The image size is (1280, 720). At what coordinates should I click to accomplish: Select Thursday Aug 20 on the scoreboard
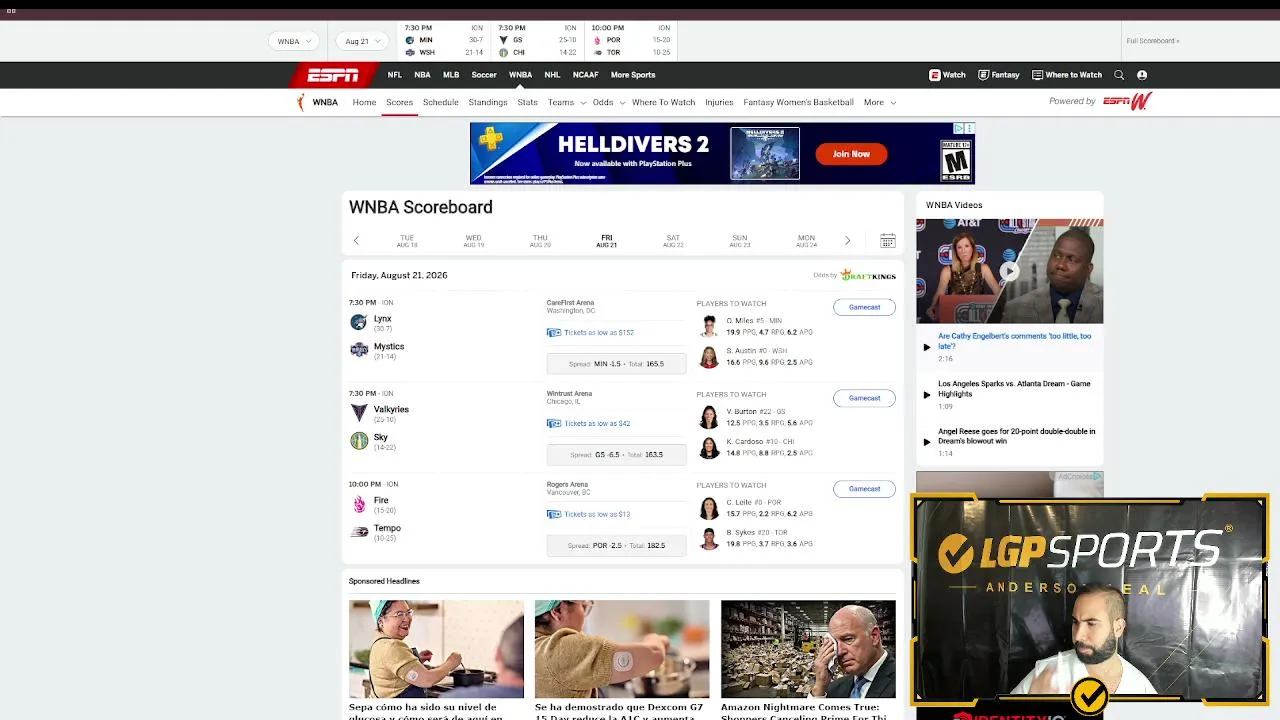(x=540, y=241)
